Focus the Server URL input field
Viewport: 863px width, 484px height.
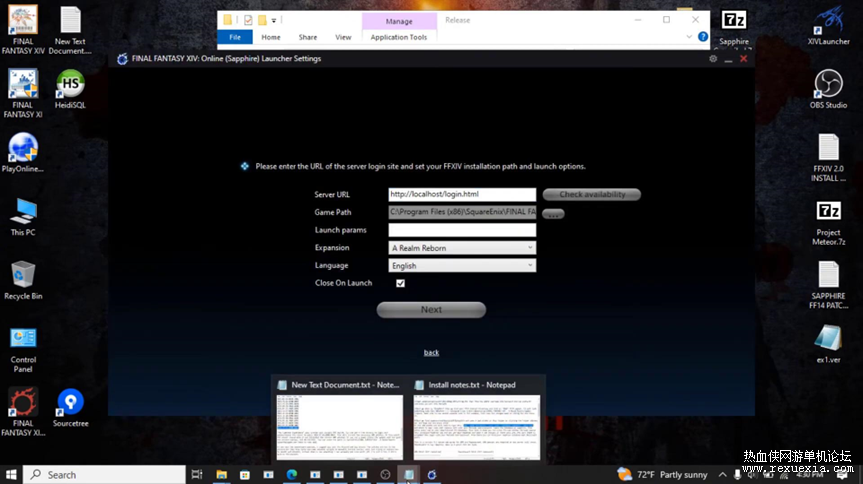click(462, 194)
